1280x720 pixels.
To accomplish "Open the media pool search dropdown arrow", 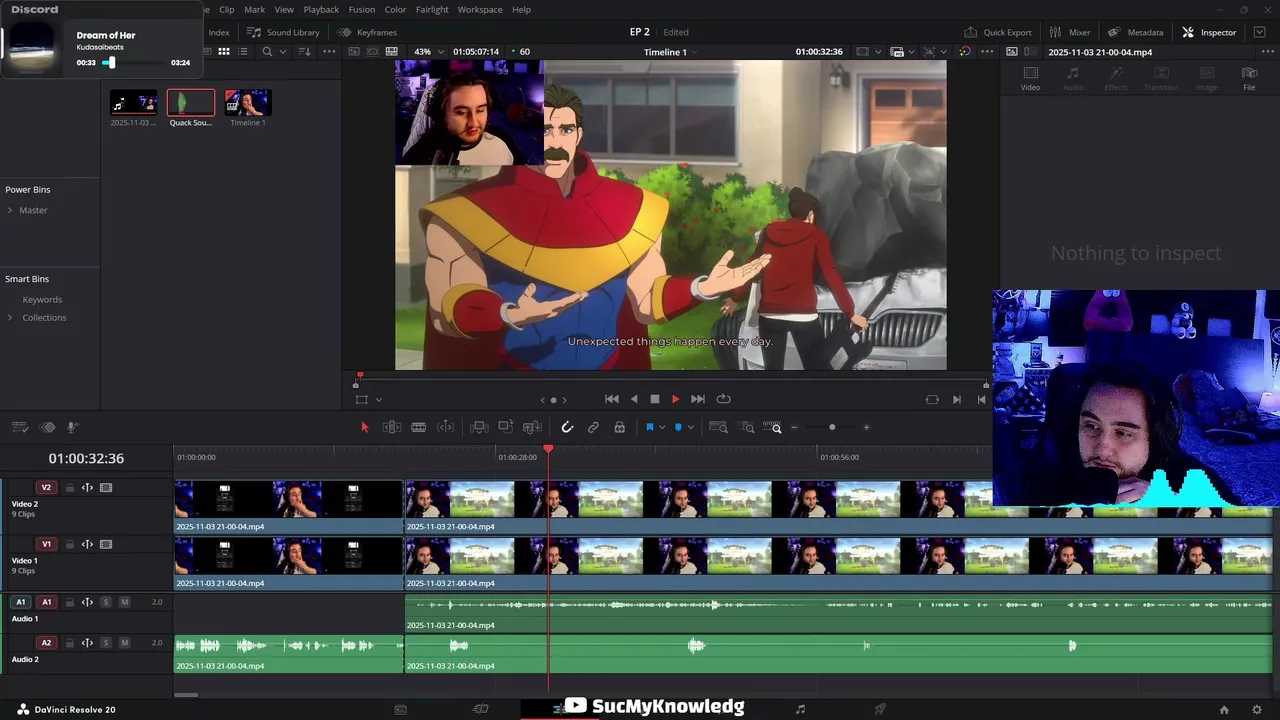I will tap(283, 52).
